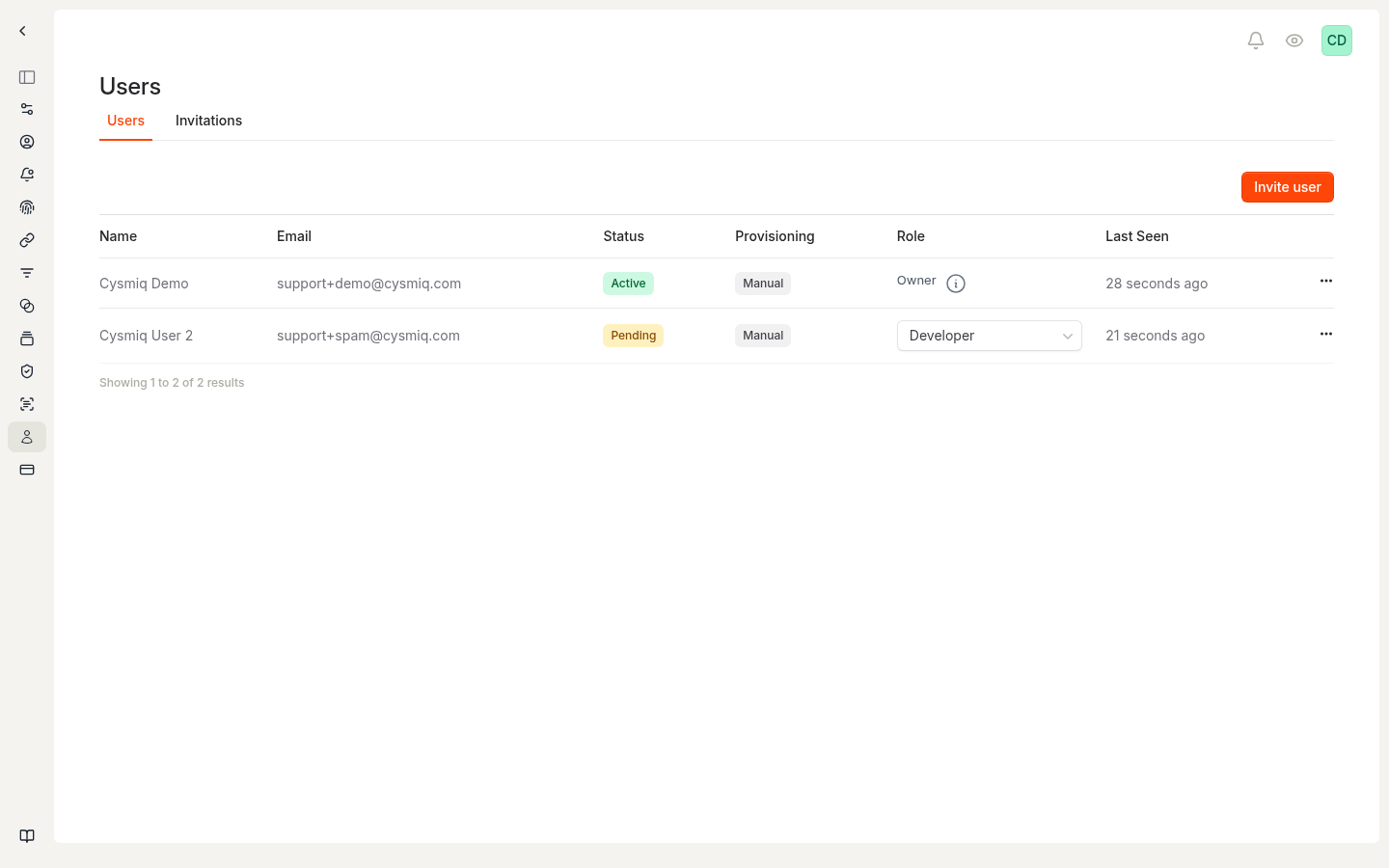This screenshot has width=1389, height=868.
Task: Select the link icon in the sidebar
Action: pyautogui.click(x=26, y=240)
